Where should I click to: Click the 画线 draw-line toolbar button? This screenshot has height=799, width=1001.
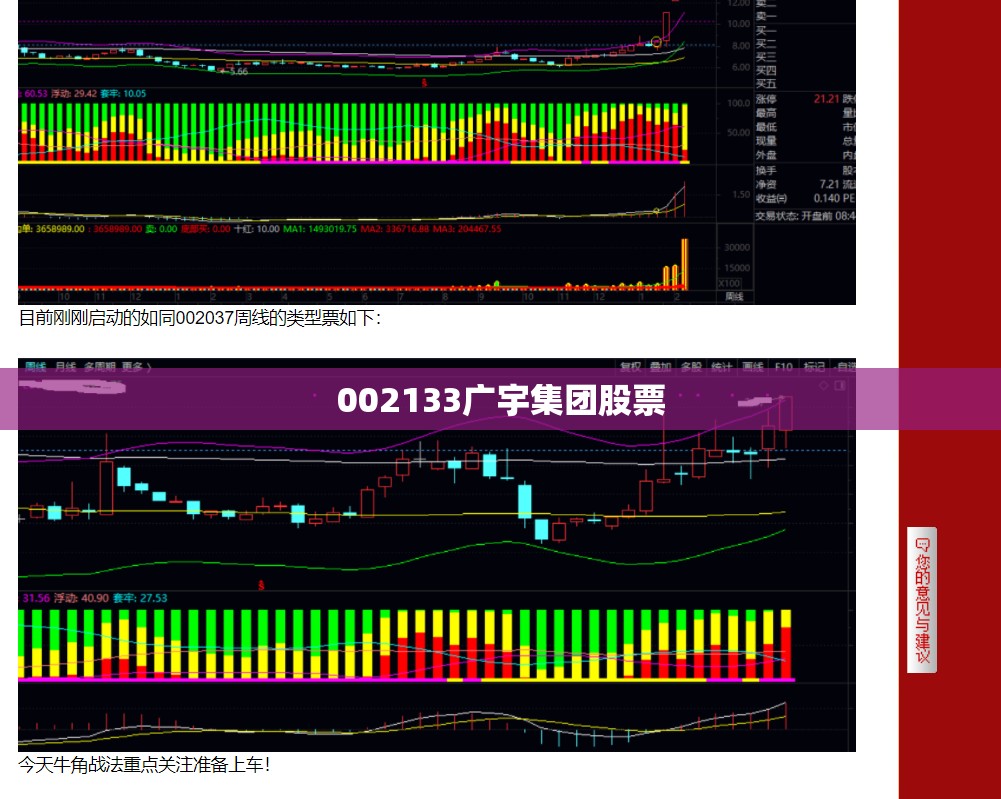pos(753,366)
